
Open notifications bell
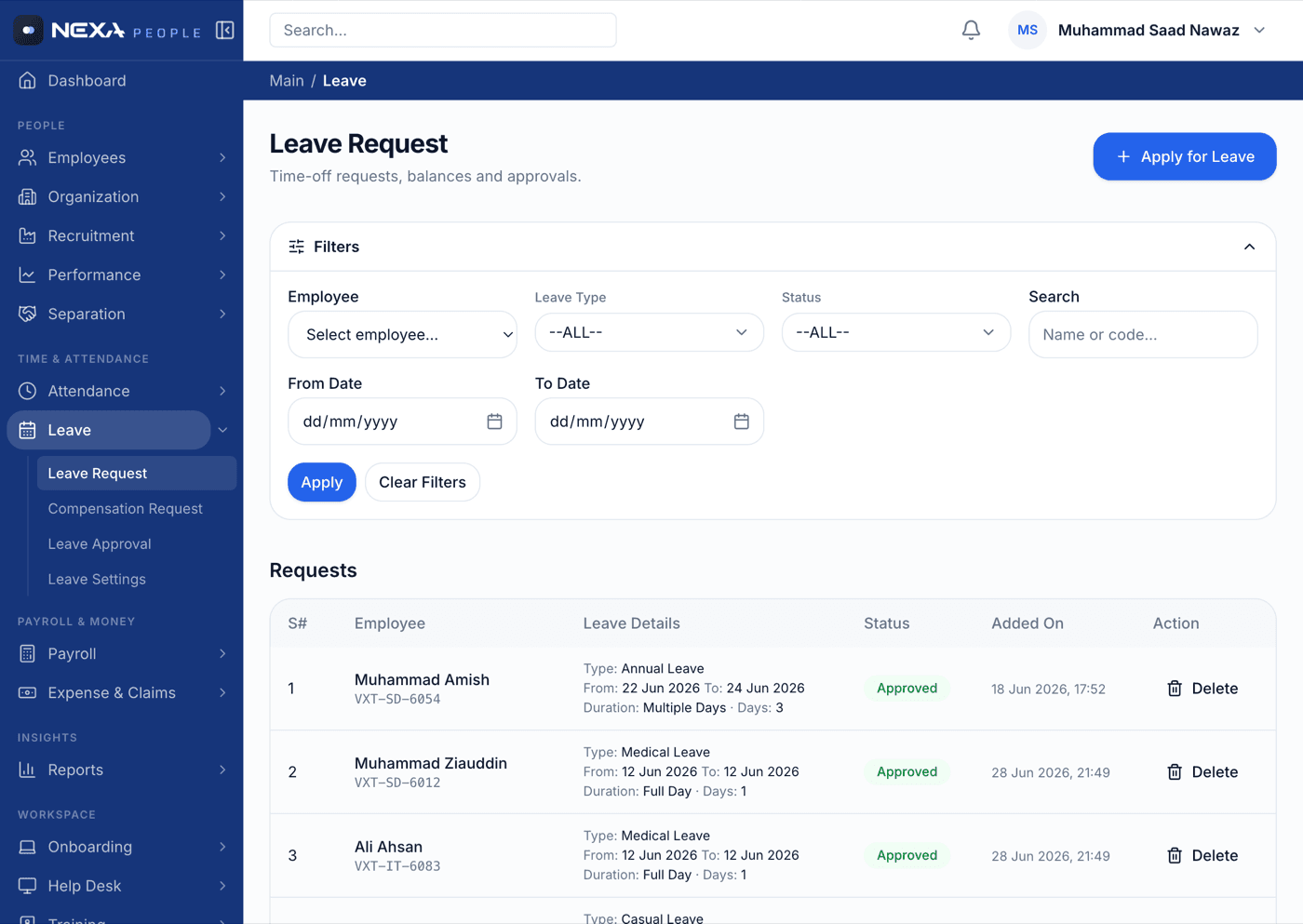click(971, 31)
